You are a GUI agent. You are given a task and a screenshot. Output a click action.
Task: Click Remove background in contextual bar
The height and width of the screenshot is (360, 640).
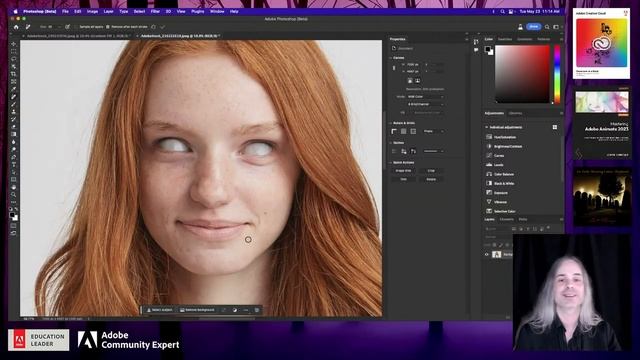[x=197, y=310]
